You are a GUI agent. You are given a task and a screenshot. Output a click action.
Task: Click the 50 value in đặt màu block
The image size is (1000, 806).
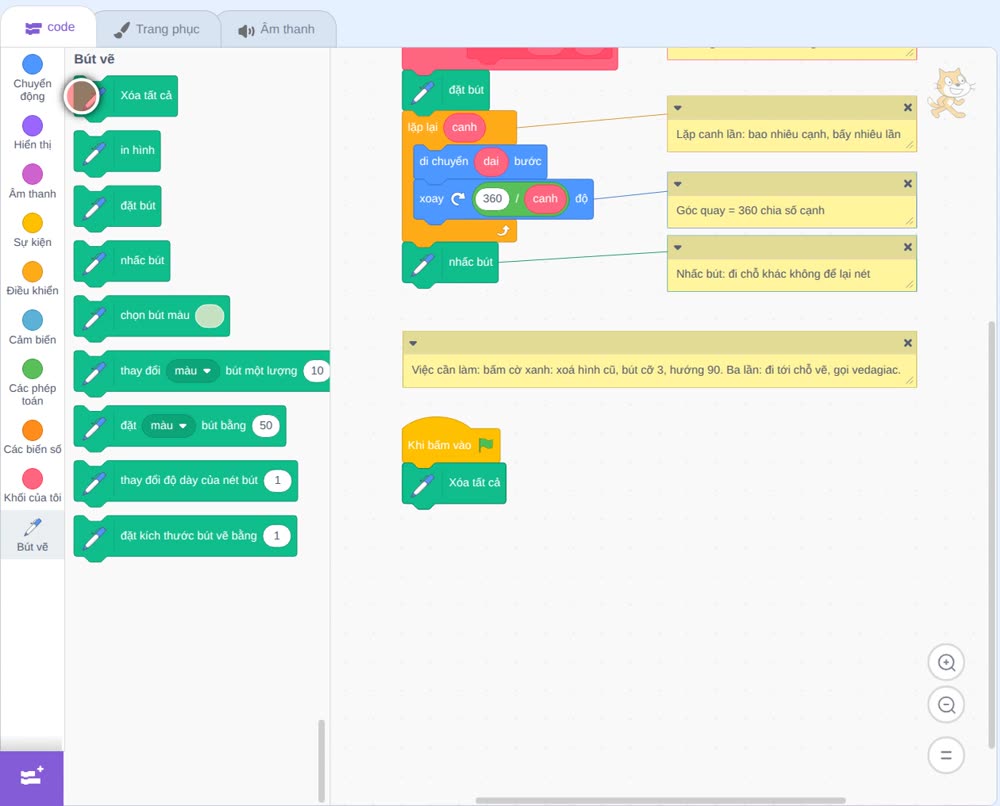pos(266,425)
